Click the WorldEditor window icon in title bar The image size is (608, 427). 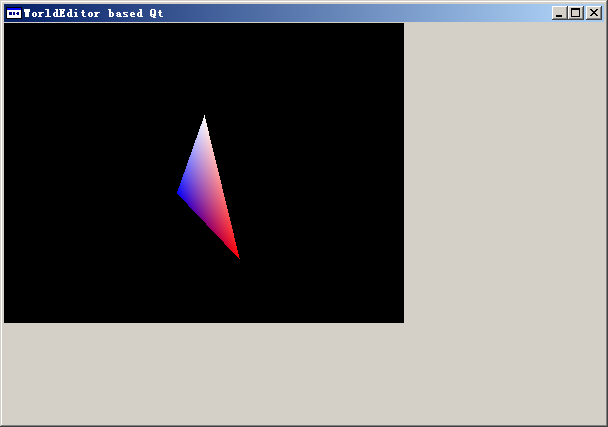[14, 14]
